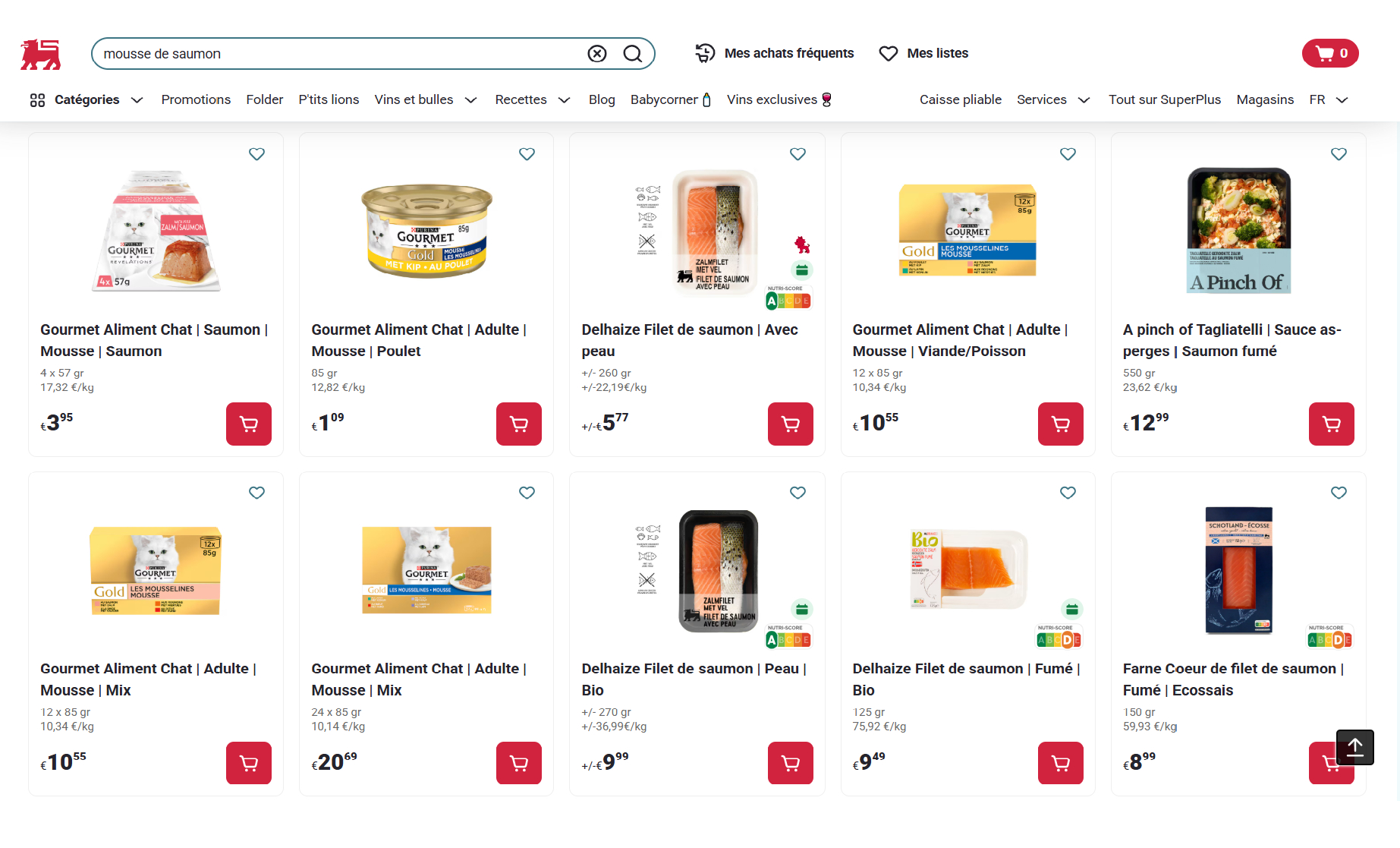
Task: Favorite Farne Coeur de filet de saumon
Action: (1339, 493)
